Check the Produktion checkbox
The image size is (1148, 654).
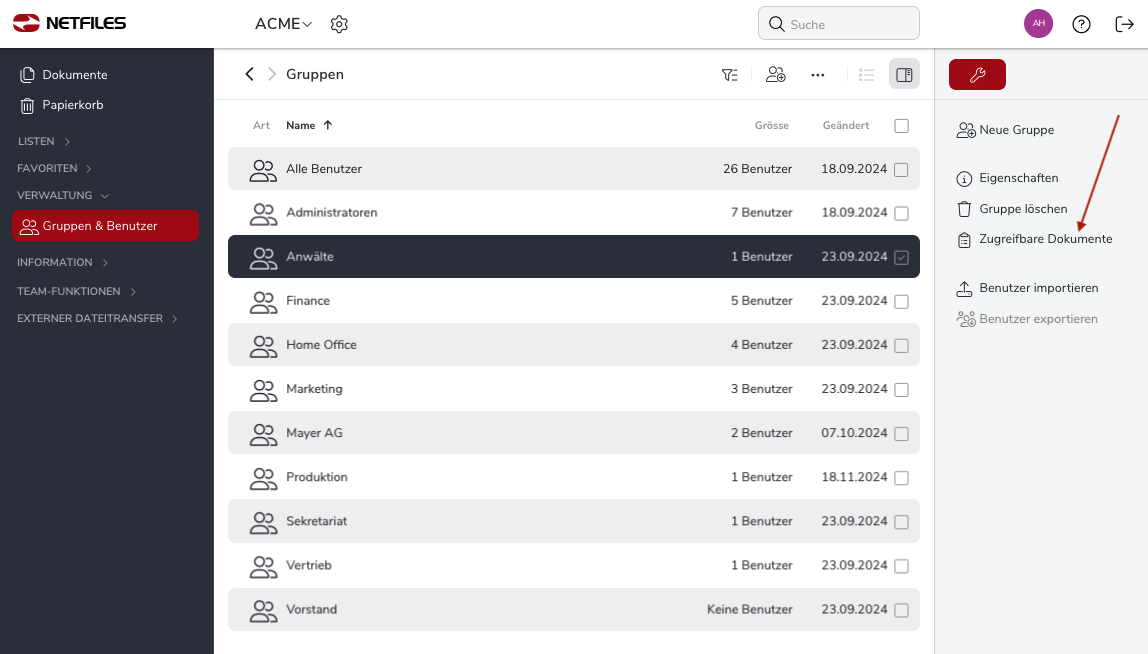(901, 478)
